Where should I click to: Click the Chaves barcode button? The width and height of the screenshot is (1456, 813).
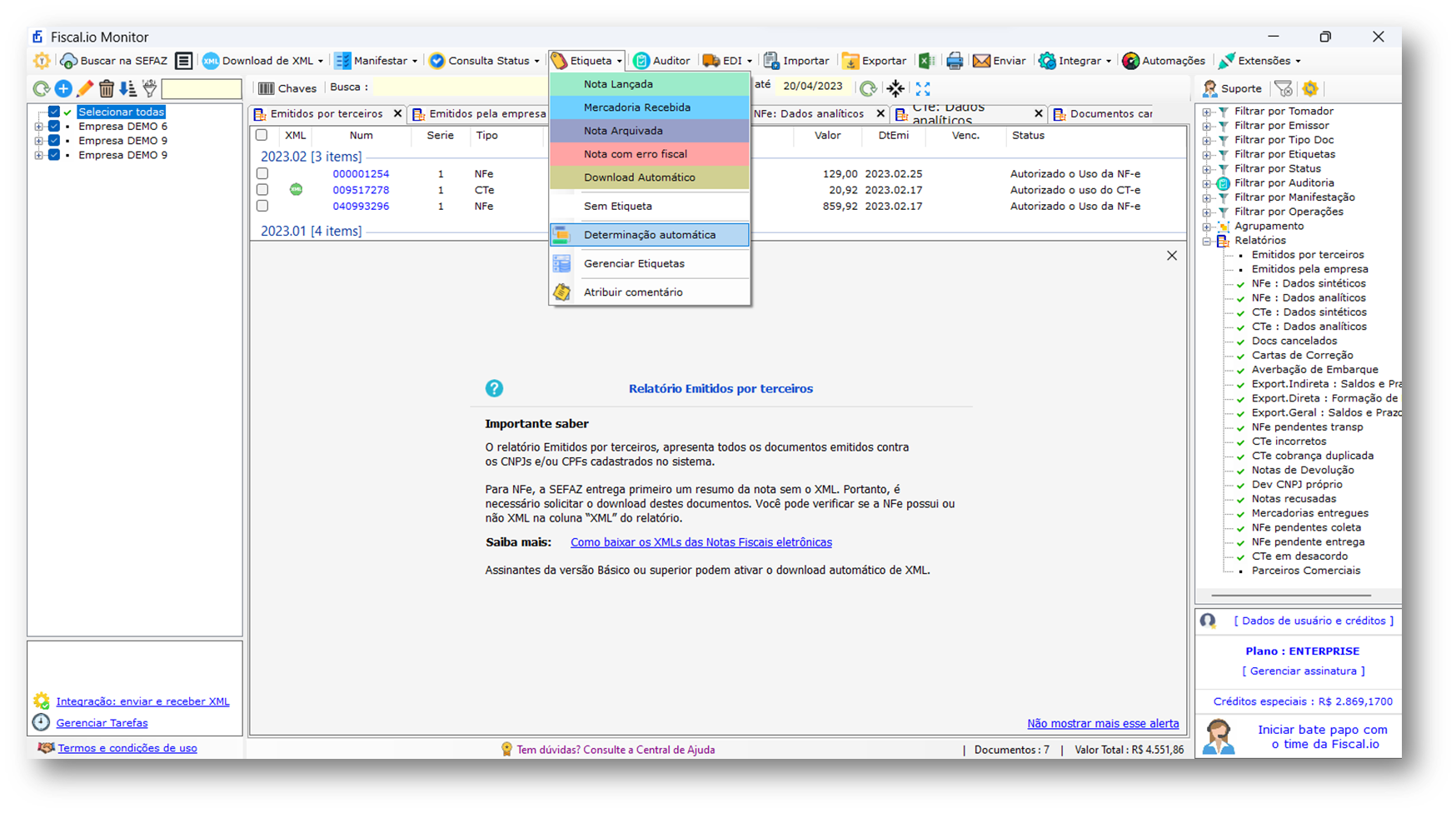(287, 88)
